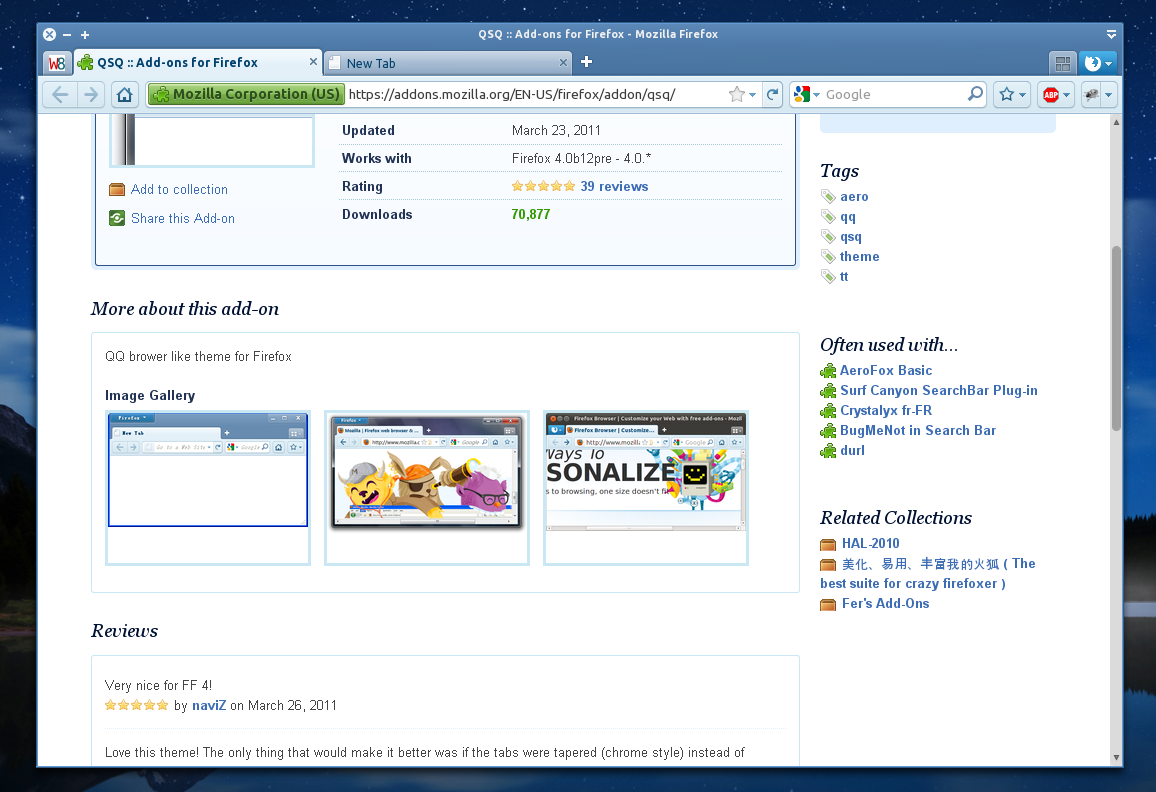The image size is (1156, 792).
Task: Open the 39 reviews link
Action: (614, 187)
